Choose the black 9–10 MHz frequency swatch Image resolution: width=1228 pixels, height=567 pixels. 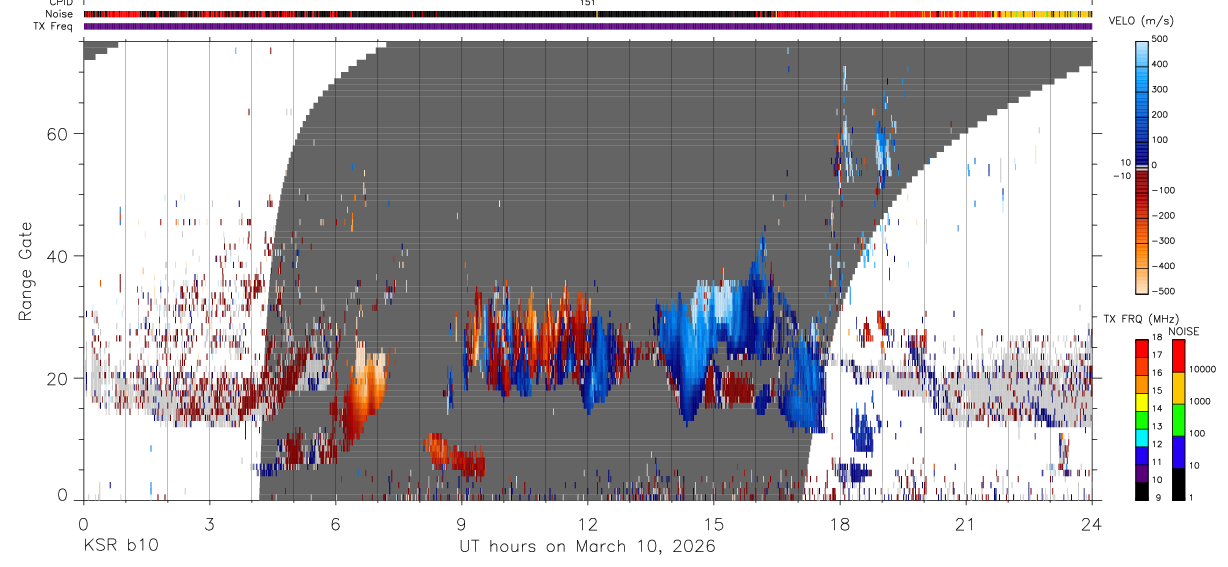(1143, 490)
